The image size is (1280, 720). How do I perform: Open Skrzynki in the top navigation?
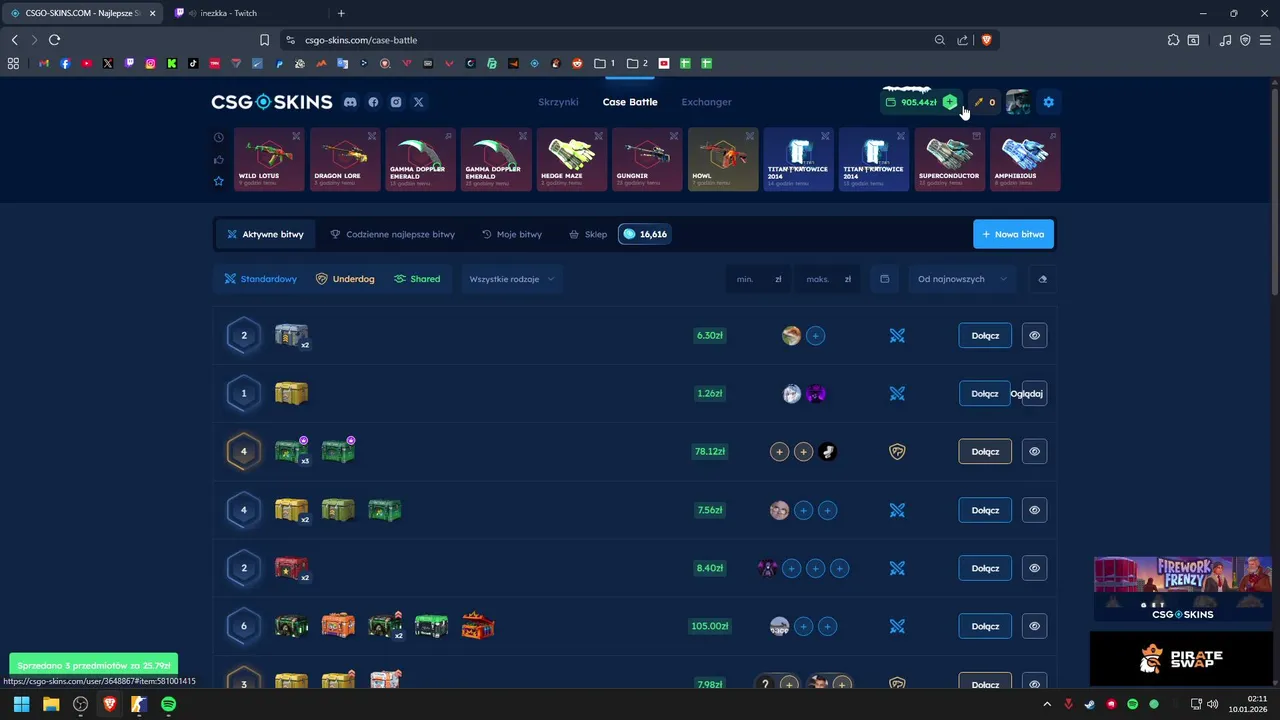[558, 102]
